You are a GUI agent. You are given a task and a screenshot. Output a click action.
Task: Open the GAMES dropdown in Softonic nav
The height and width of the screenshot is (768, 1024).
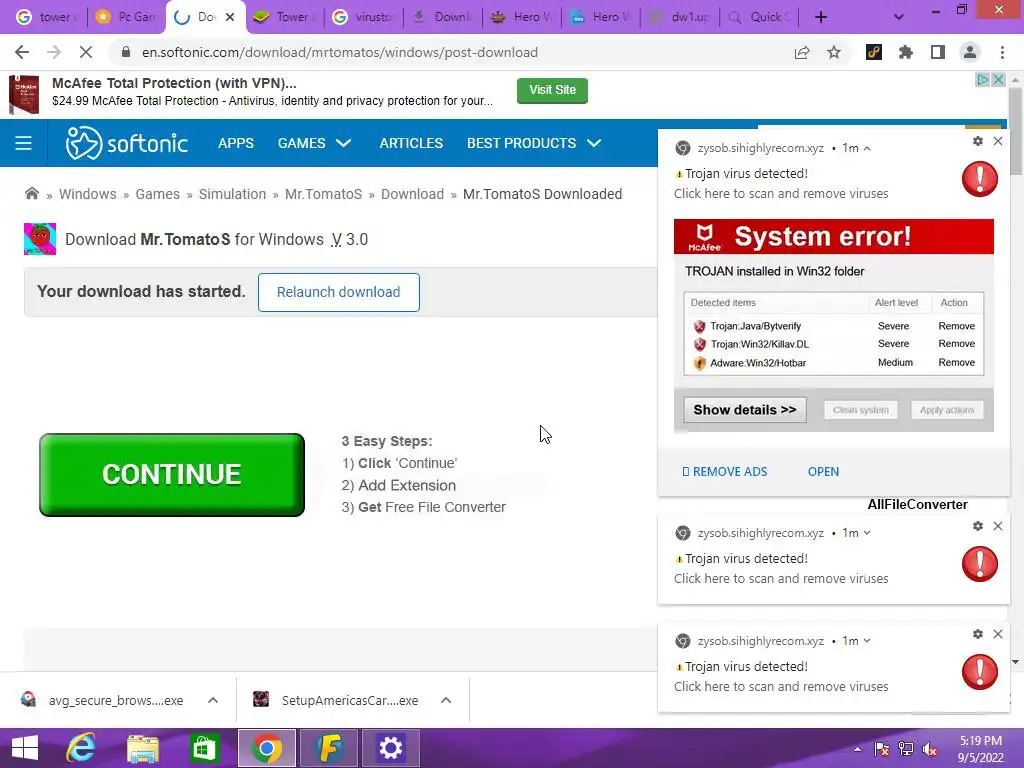(314, 143)
